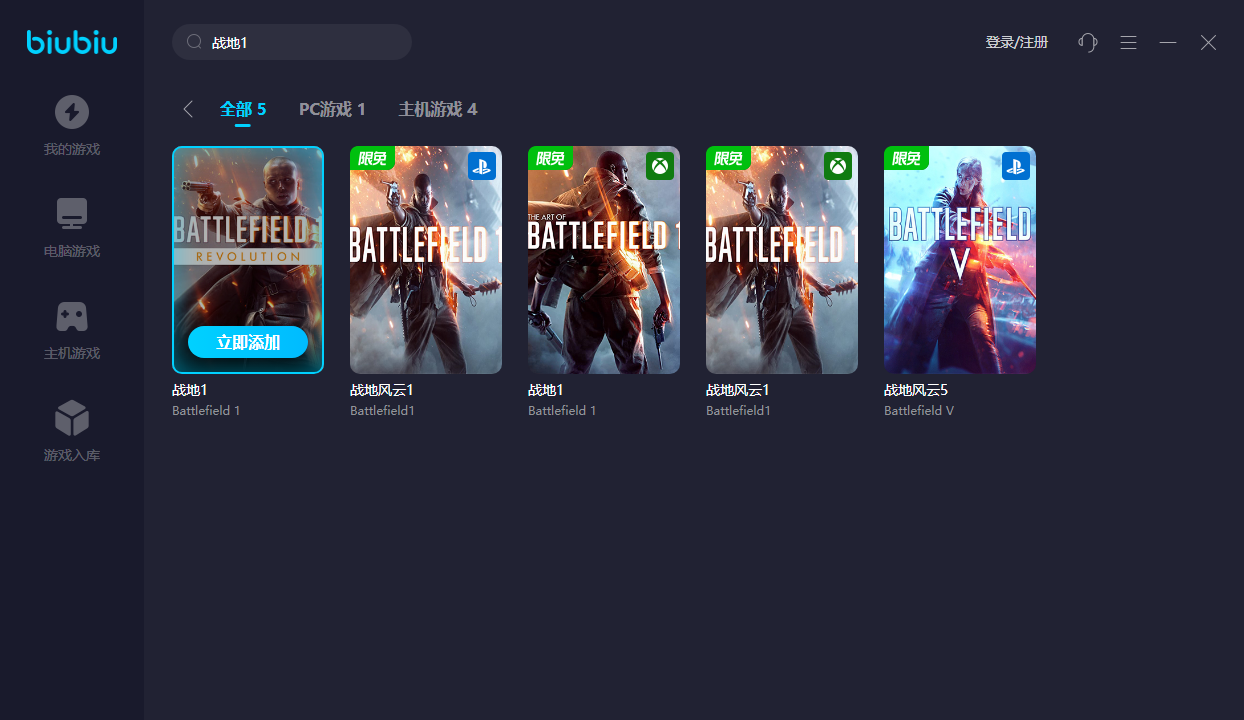Click the 战地1 search field
1244x720 pixels.
click(x=292, y=42)
